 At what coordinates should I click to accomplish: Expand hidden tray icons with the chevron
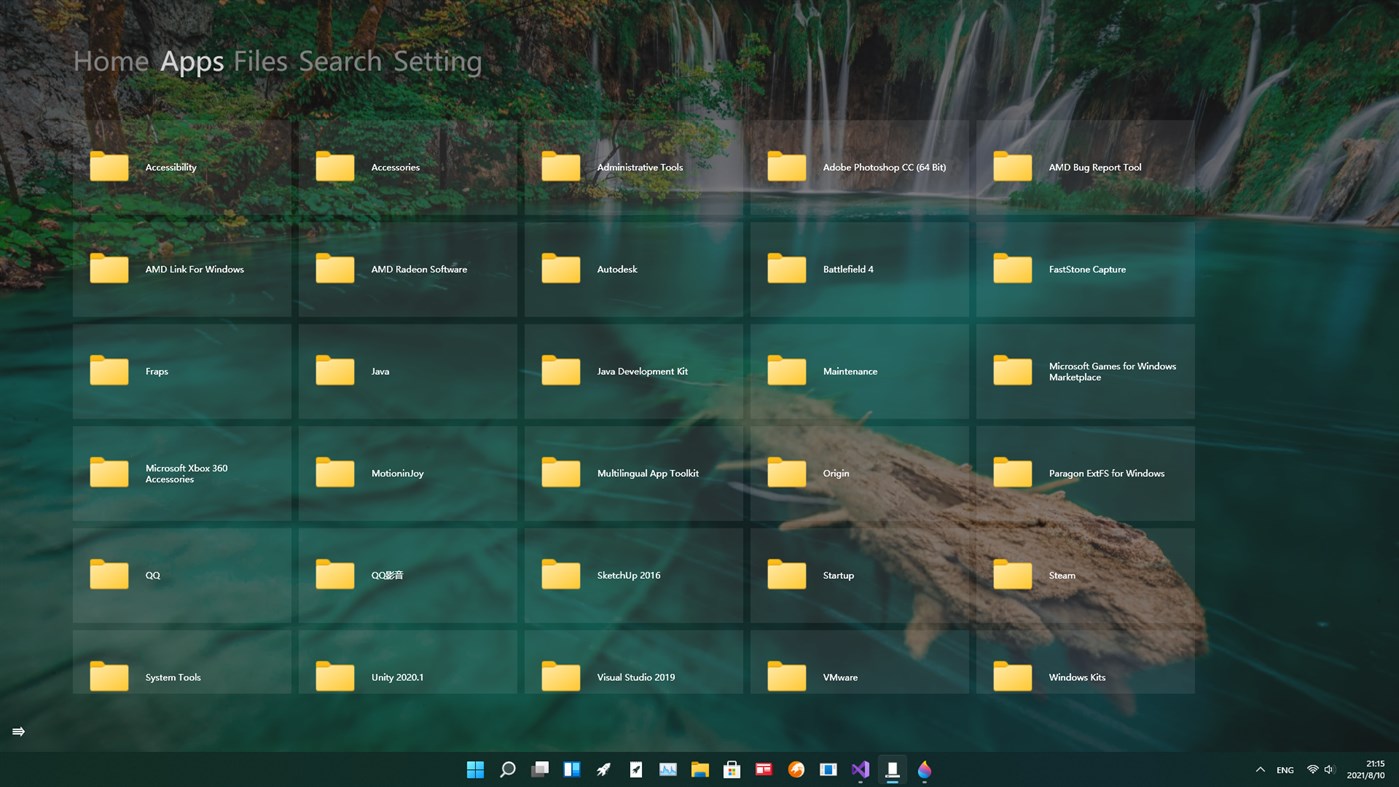[x=1259, y=769]
